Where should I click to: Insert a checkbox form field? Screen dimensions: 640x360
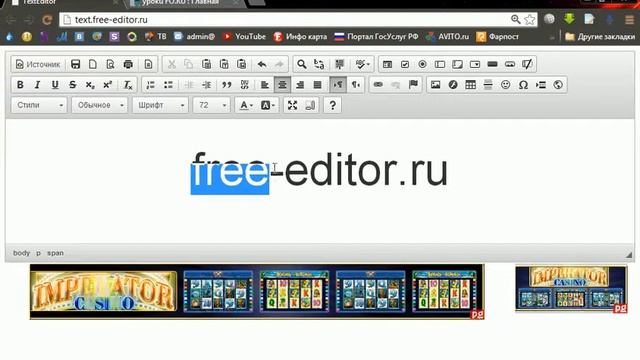[405, 64]
